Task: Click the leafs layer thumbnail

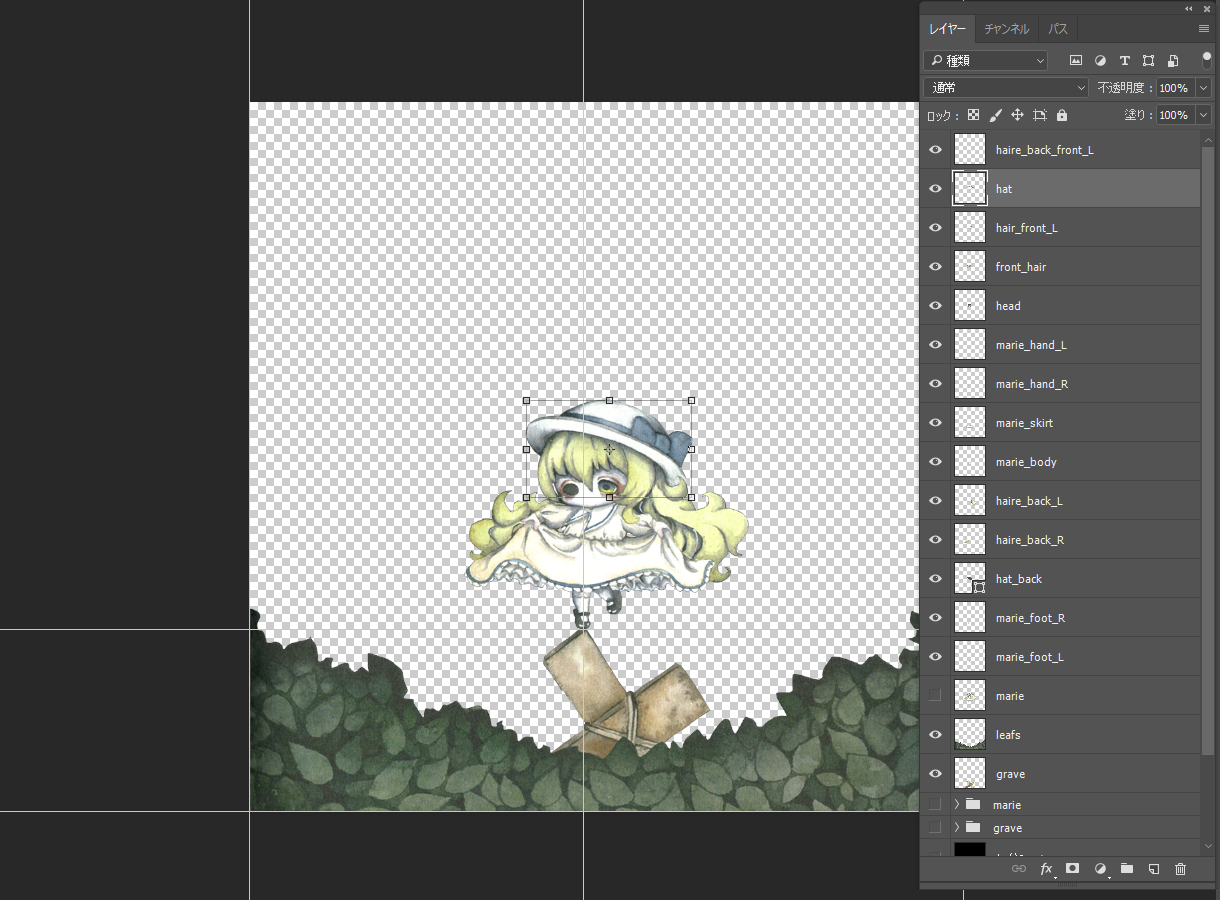Action: coord(970,735)
